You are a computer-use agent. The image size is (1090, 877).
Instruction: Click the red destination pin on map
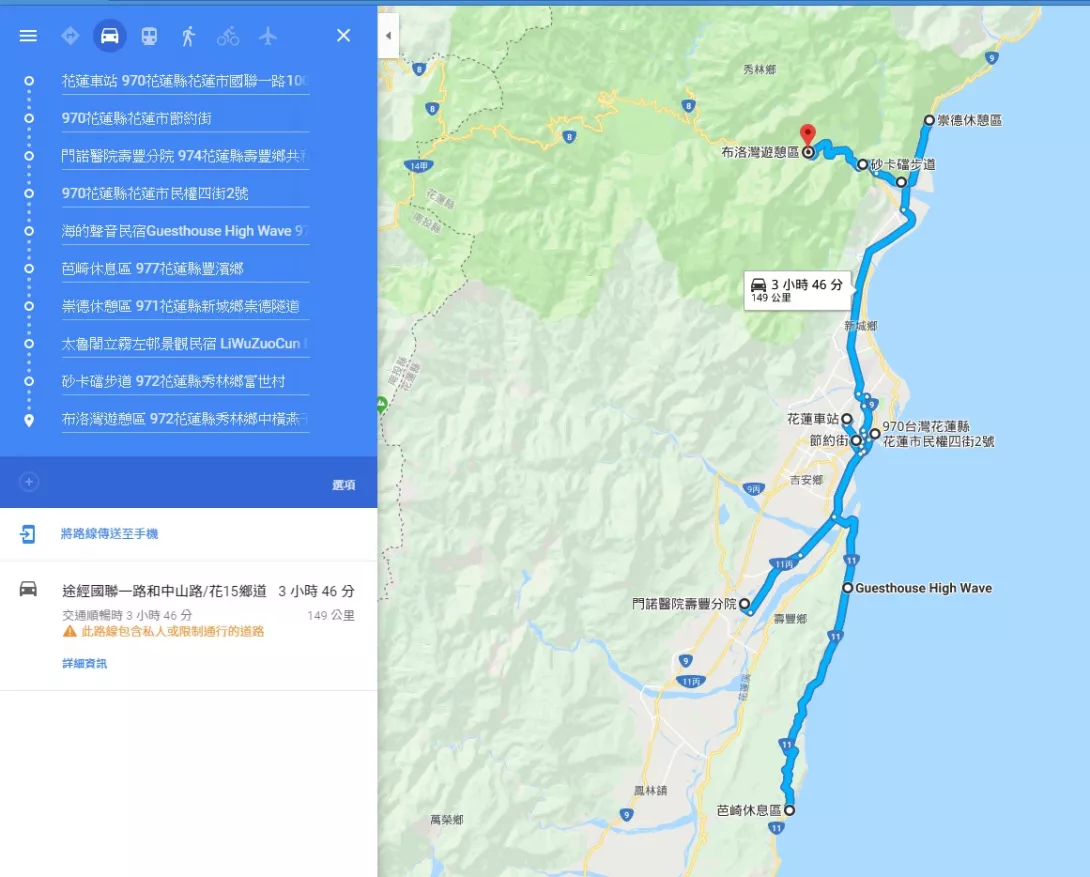[x=808, y=135]
